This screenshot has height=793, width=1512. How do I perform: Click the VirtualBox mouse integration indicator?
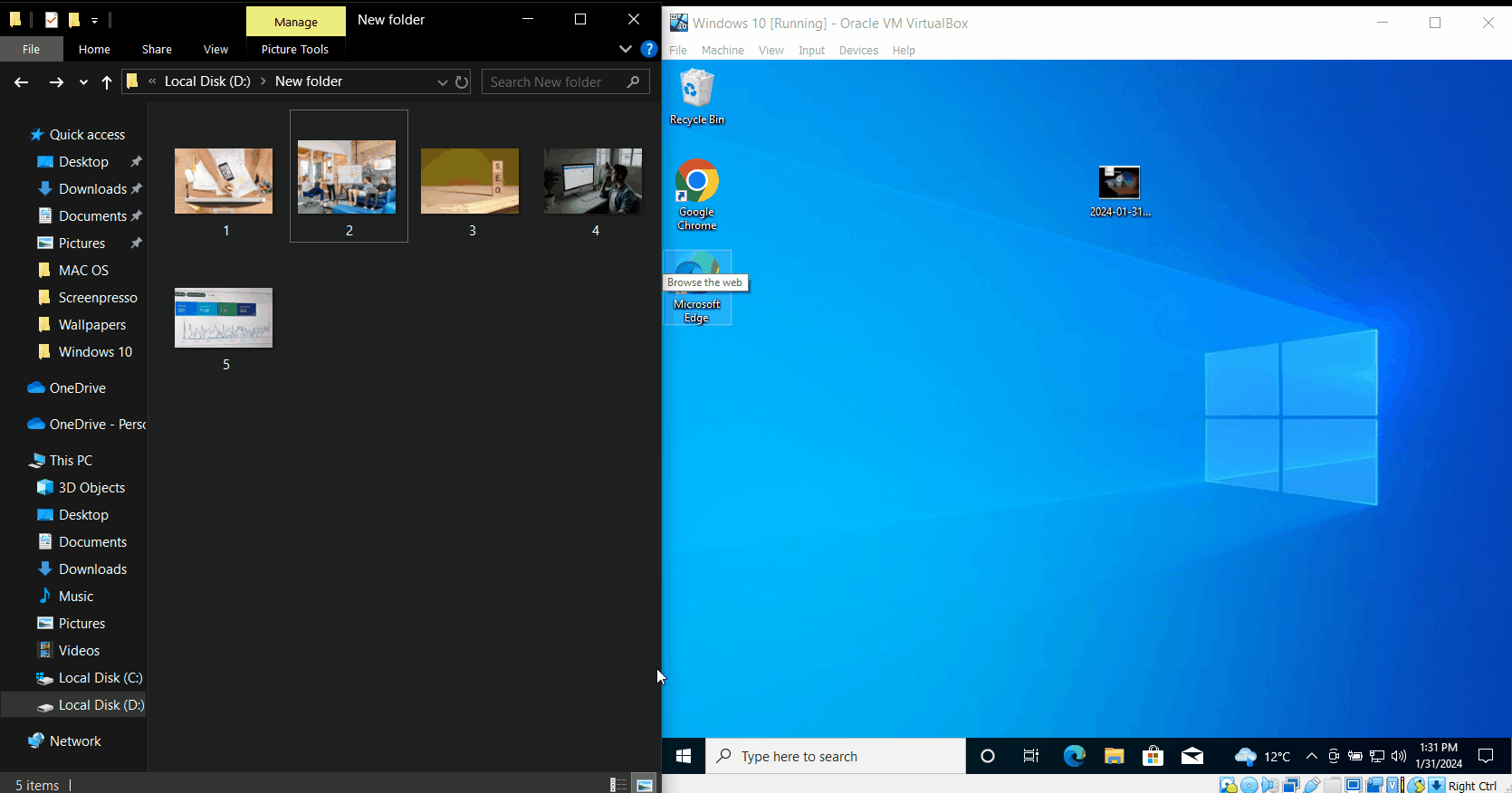pos(1416,785)
